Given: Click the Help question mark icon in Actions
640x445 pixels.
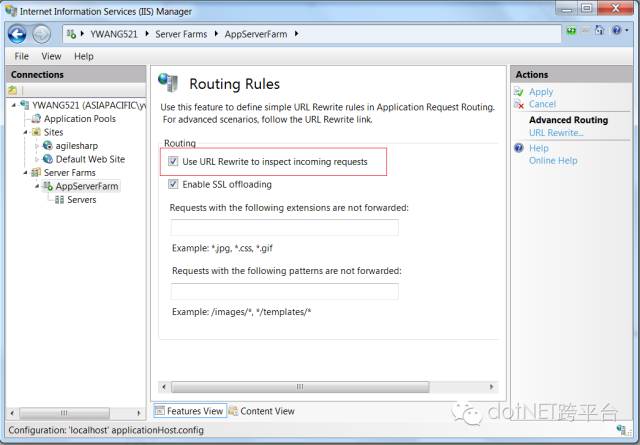Looking at the screenshot, I should [519, 148].
